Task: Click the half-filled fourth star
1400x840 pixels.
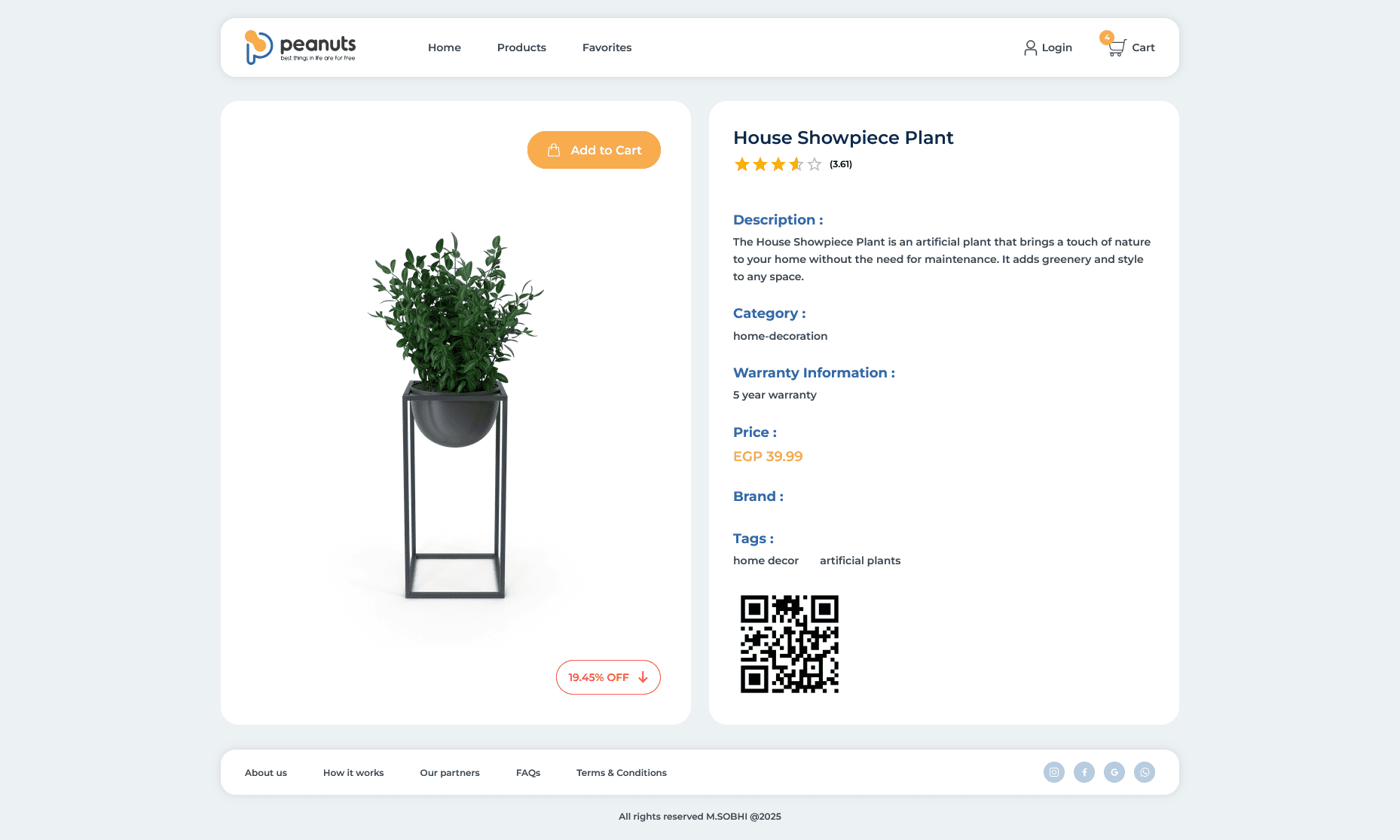Action: (x=796, y=164)
